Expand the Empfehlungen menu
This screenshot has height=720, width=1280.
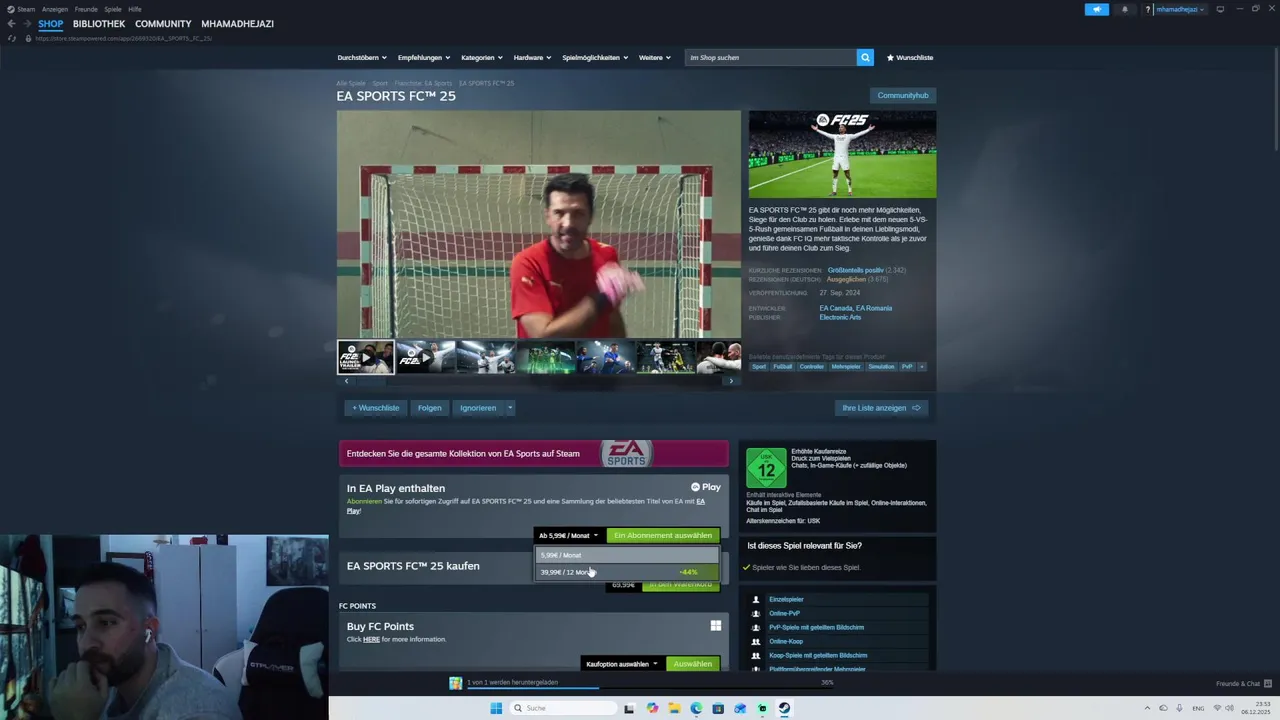tap(424, 58)
